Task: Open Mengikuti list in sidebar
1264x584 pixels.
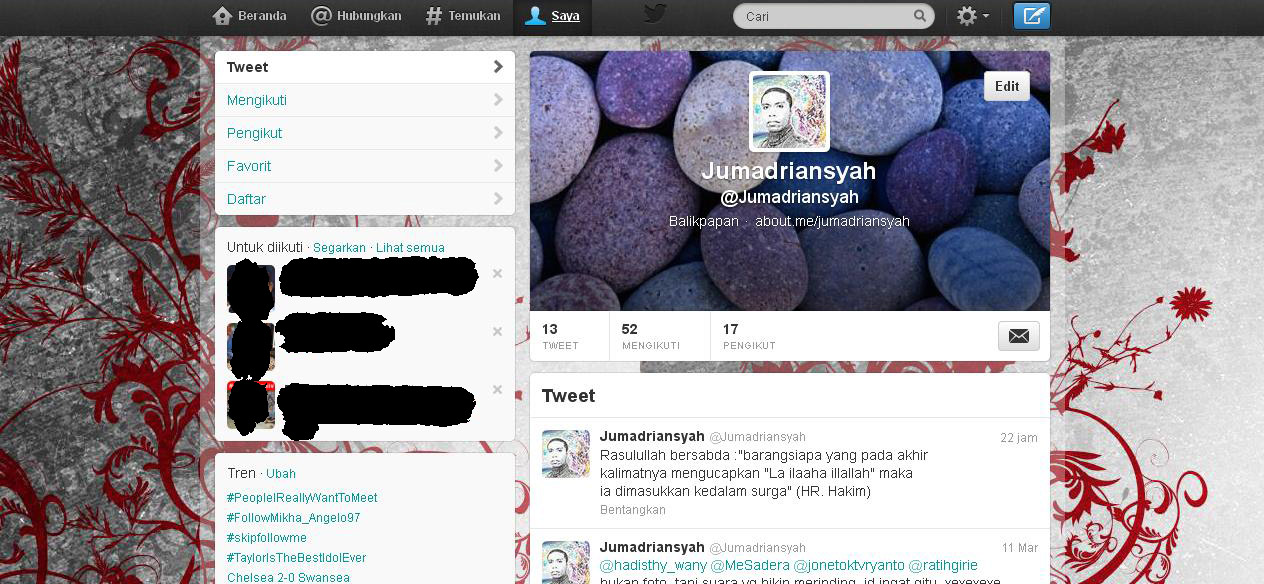Action: coord(365,100)
